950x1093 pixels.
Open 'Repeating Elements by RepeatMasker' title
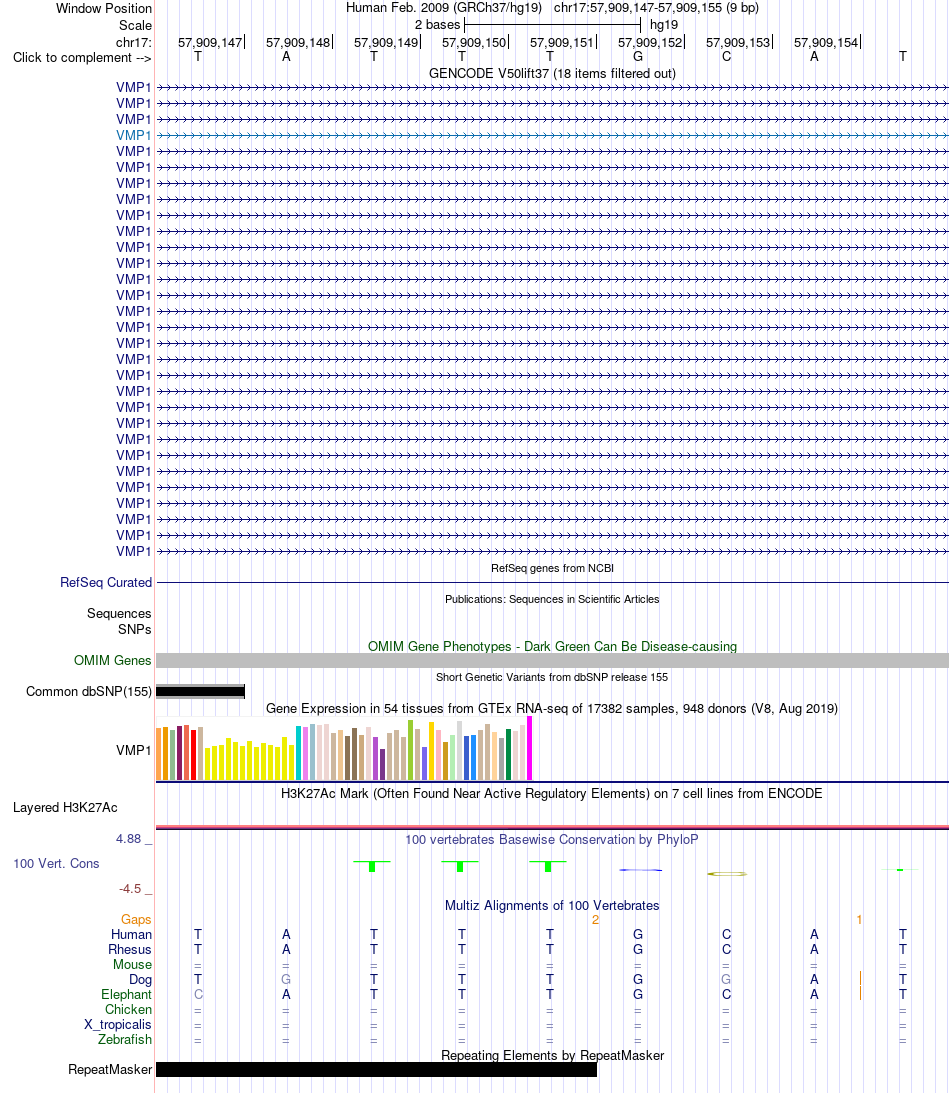tap(552, 1055)
